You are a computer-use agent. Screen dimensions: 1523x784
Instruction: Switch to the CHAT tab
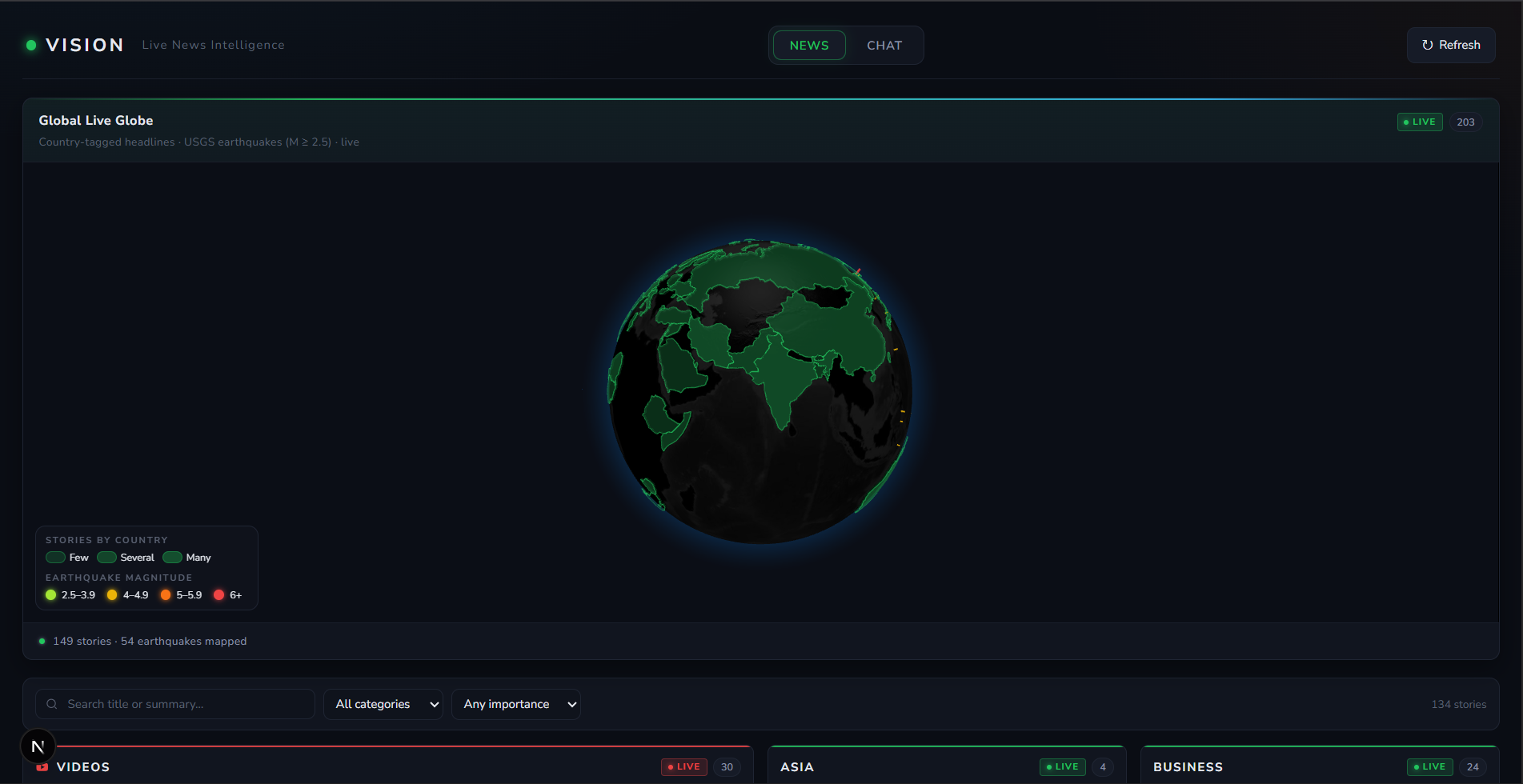tap(884, 46)
